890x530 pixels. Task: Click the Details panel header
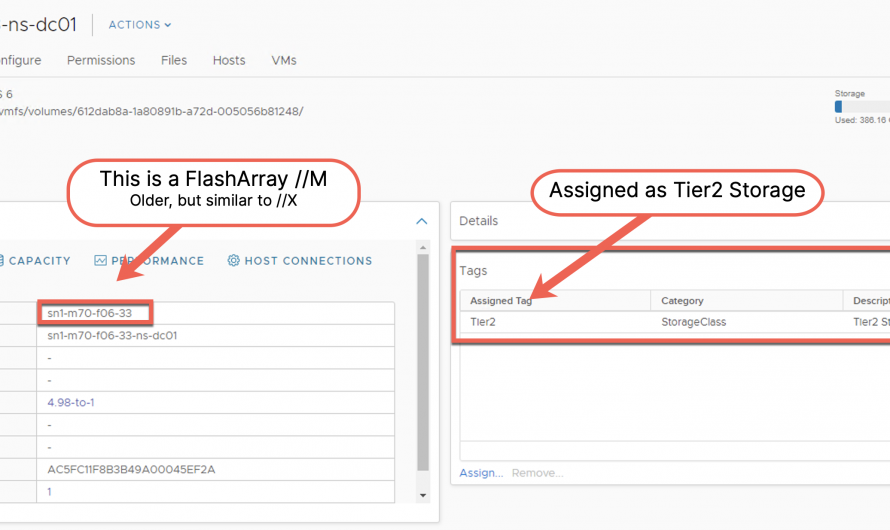point(478,221)
